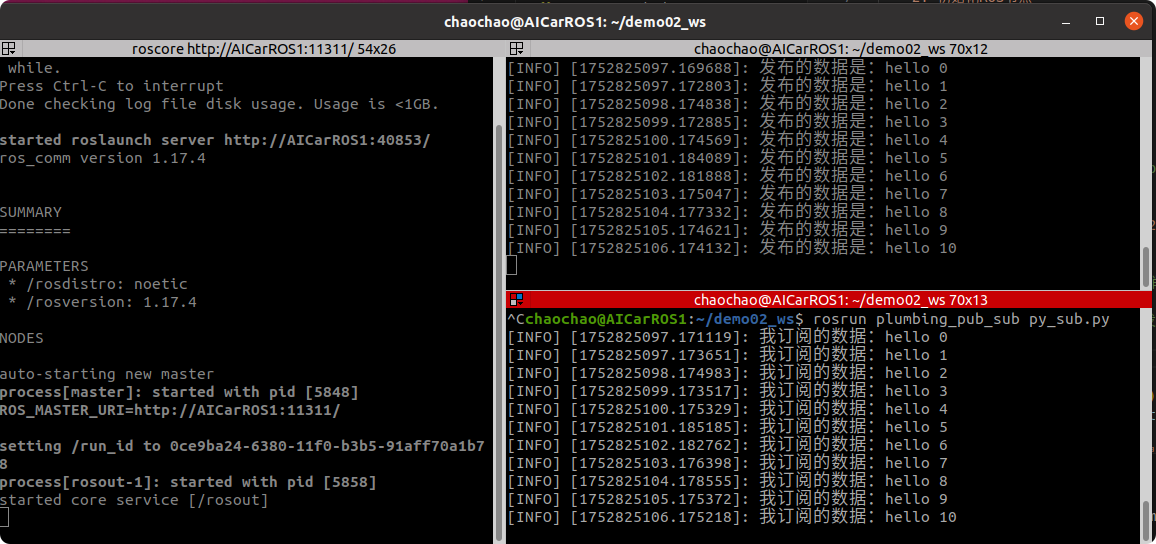Click the green "chaochao@AICarROS1" prompt text
Screen dimensions: 1156x544
coord(605,320)
